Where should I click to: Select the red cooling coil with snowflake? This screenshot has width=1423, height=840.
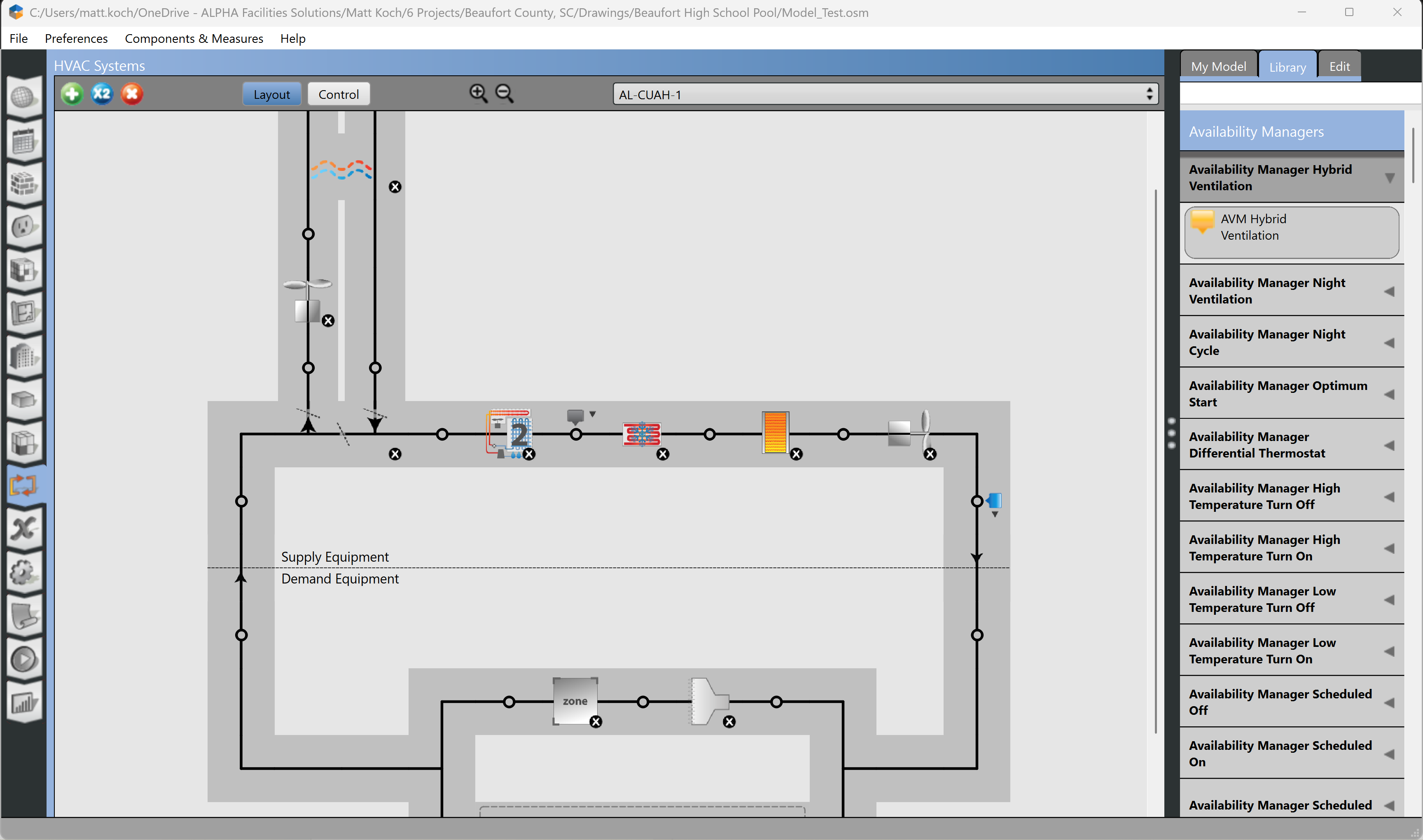[642, 434]
